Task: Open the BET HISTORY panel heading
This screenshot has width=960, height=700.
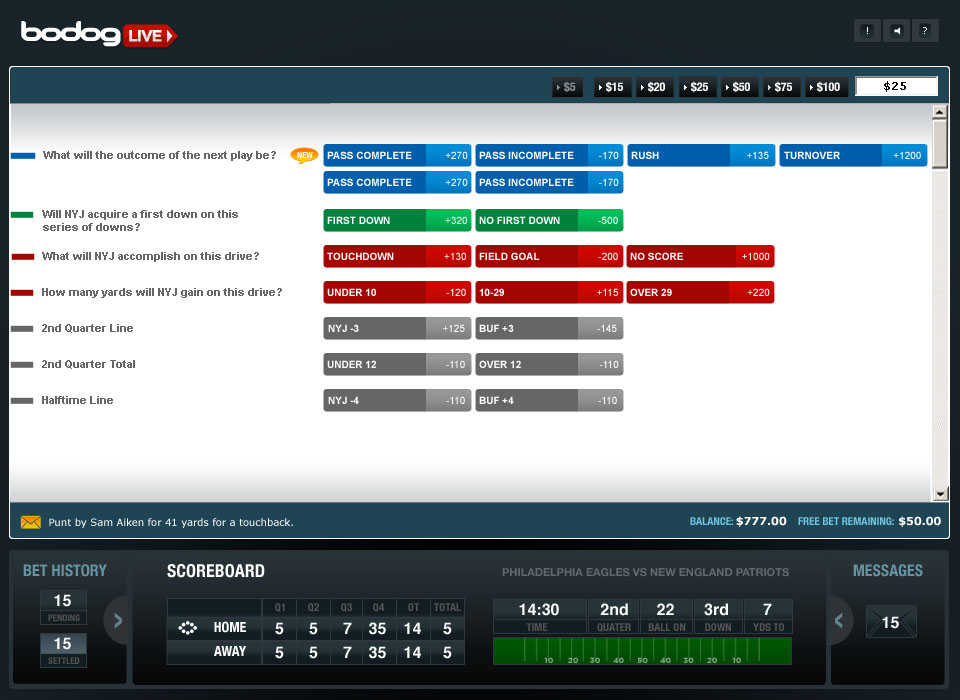Action: point(65,571)
